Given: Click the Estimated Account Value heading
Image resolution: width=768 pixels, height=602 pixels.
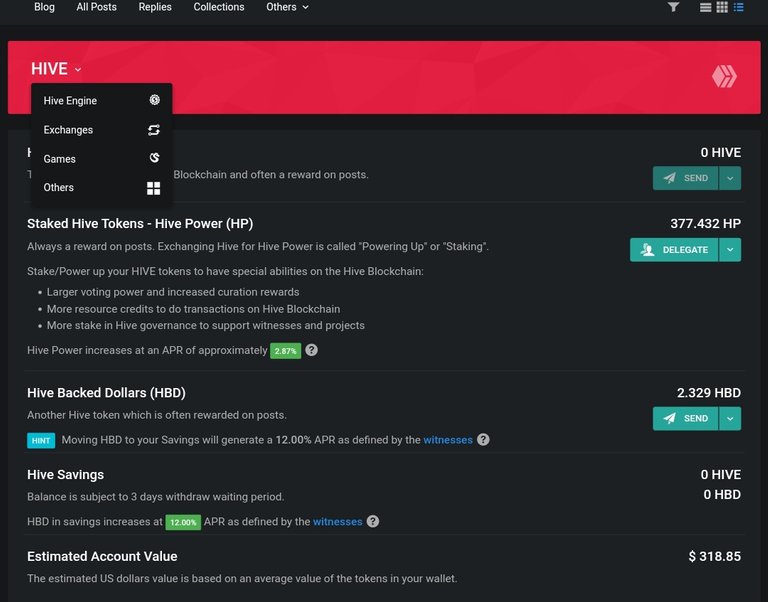Looking at the screenshot, I should point(102,556).
